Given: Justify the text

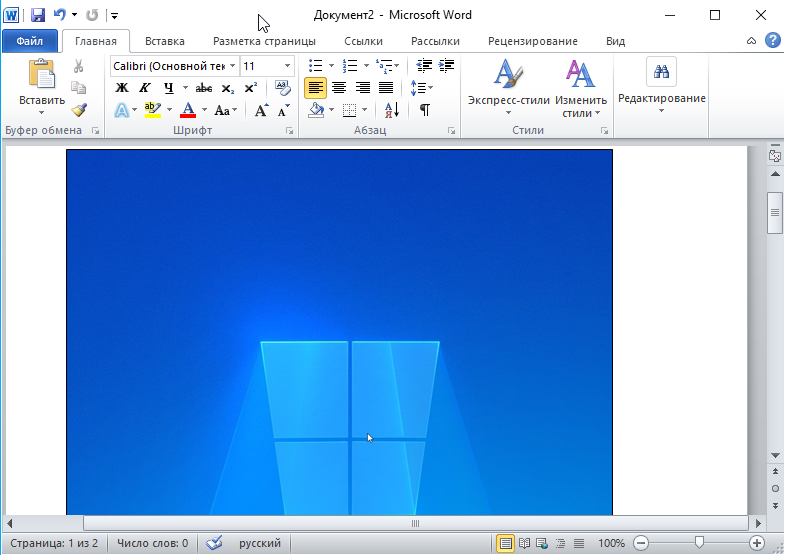Looking at the screenshot, I should [x=386, y=88].
